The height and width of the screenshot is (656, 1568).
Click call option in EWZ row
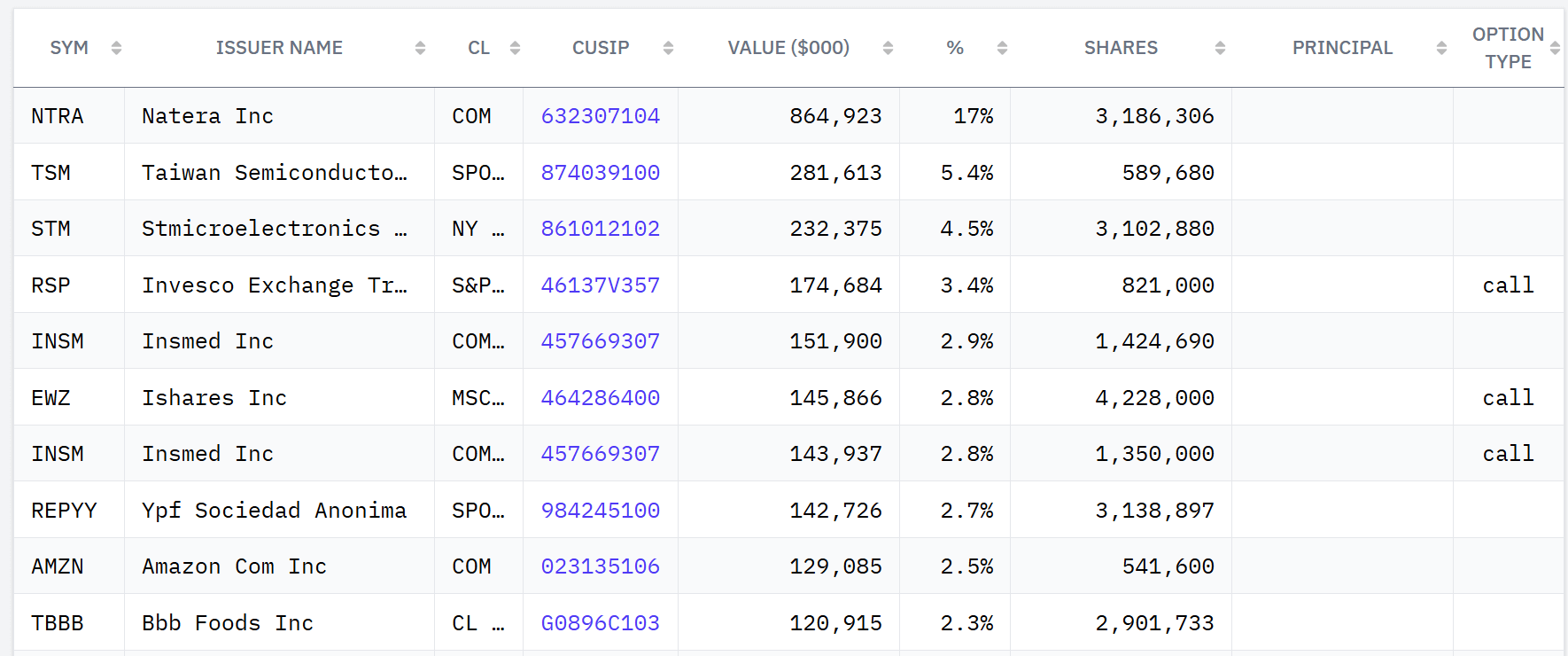[1508, 398]
